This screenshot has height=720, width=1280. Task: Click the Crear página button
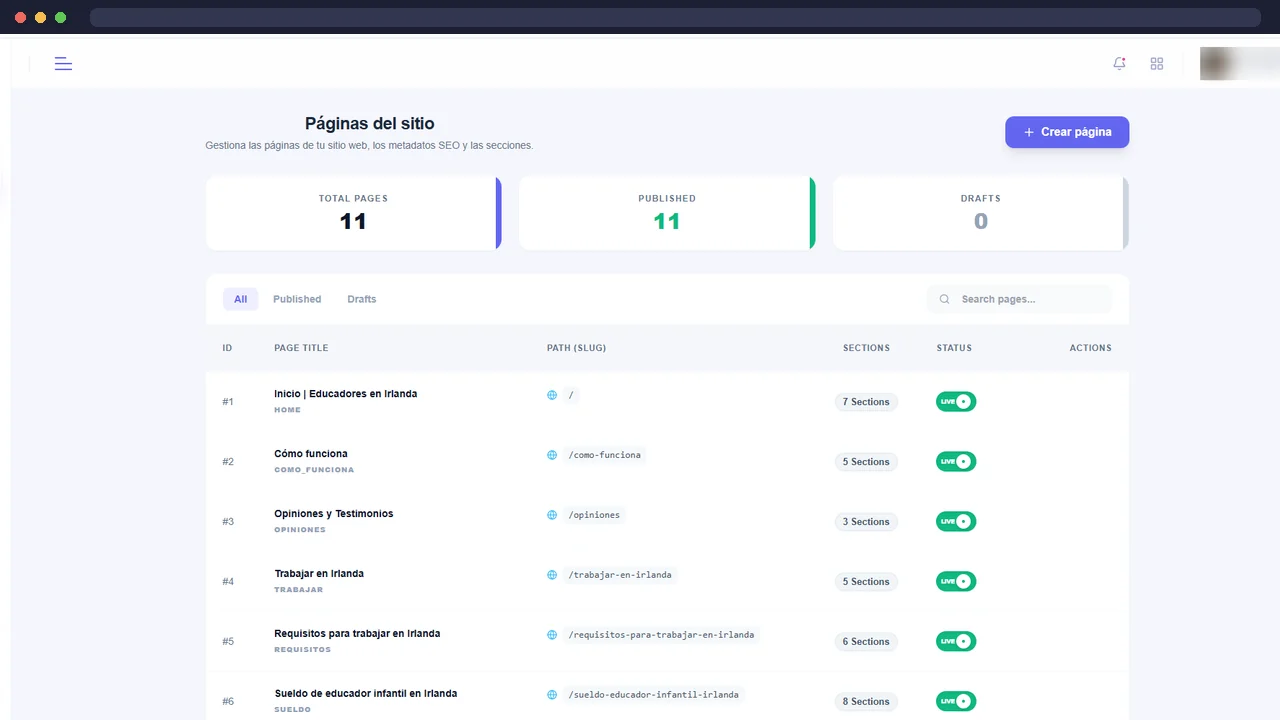pos(1067,132)
